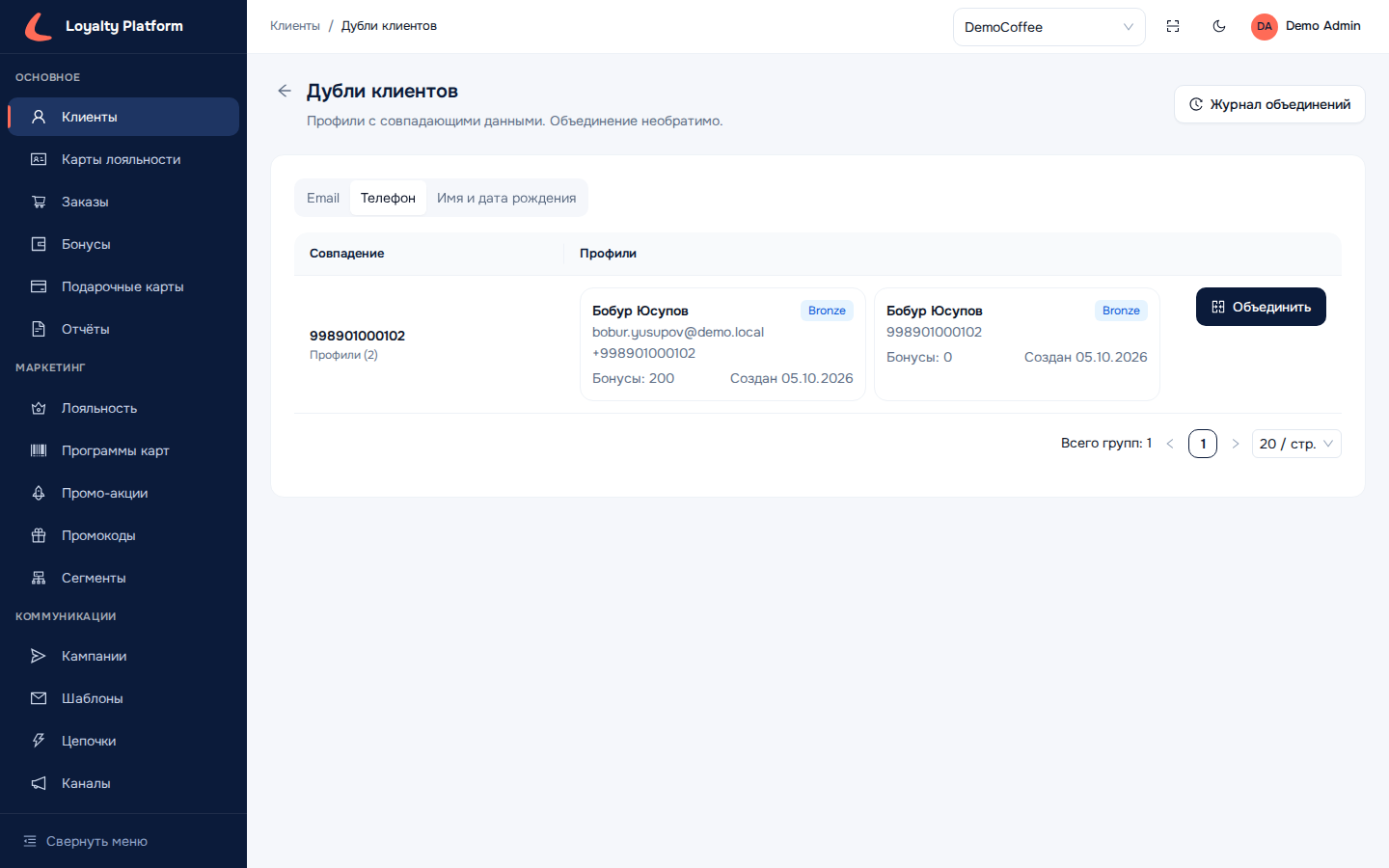Click the Подарочные карты card icon
1389x868 pixels.
39,286
